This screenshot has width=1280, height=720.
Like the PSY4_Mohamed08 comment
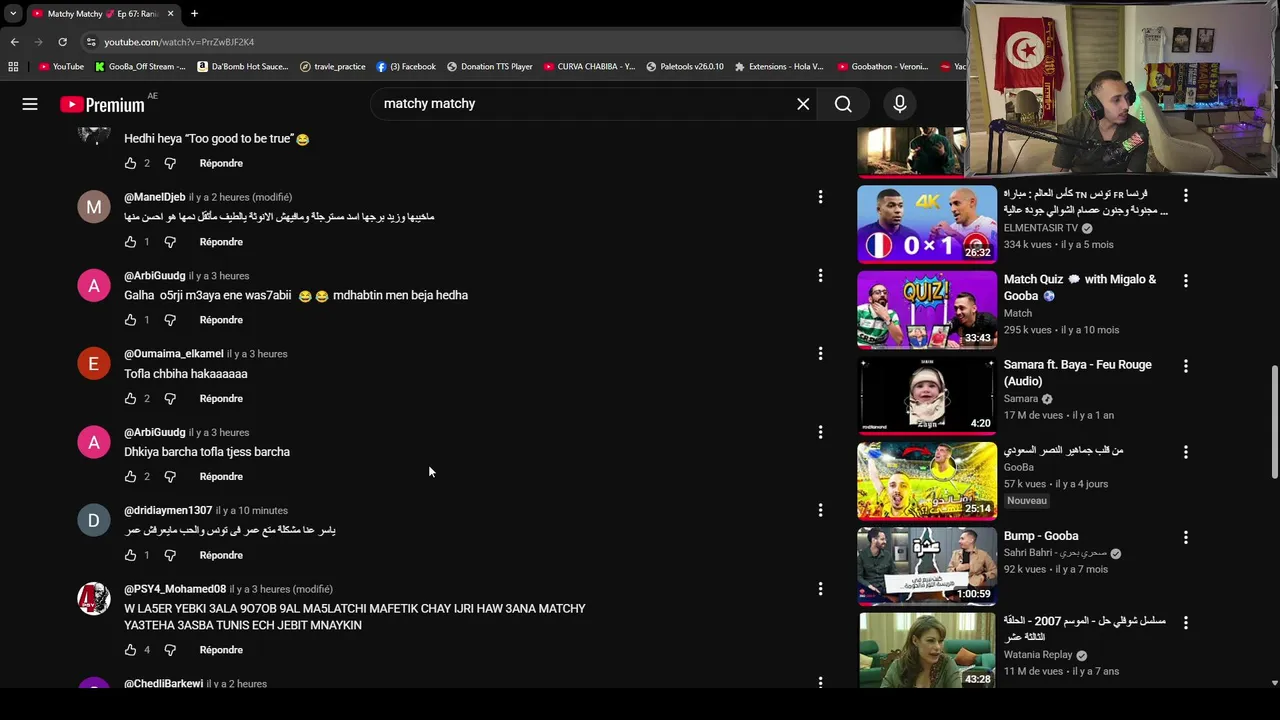[x=130, y=650]
